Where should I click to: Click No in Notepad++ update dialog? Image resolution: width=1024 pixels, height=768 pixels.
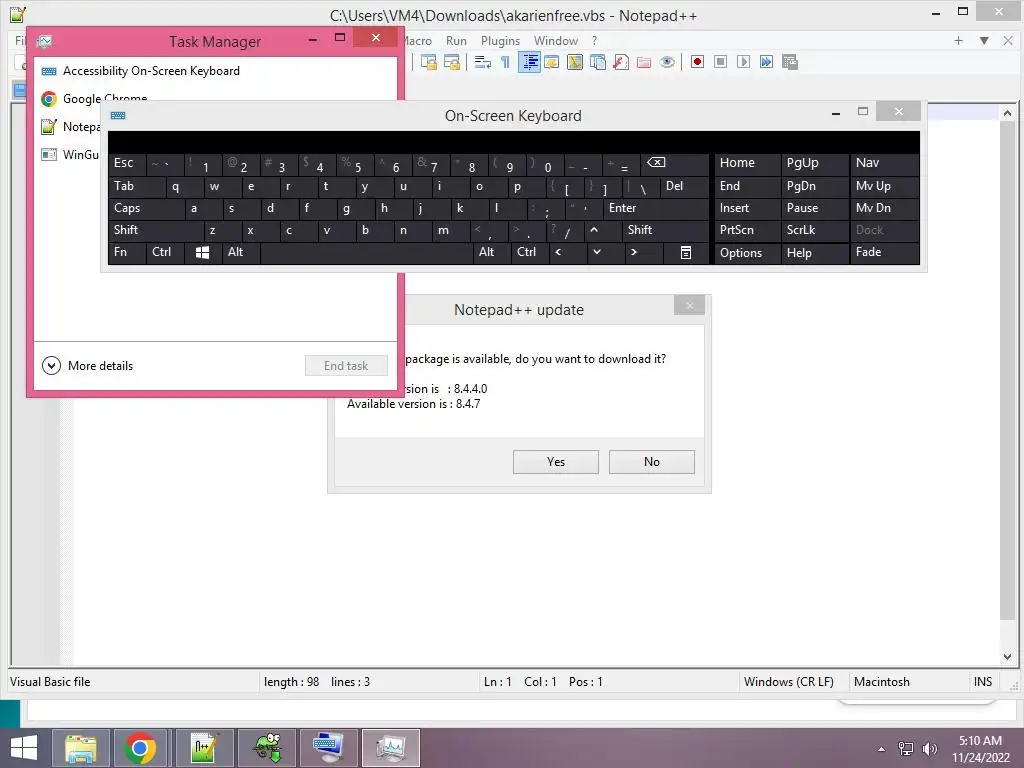[x=652, y=462]
